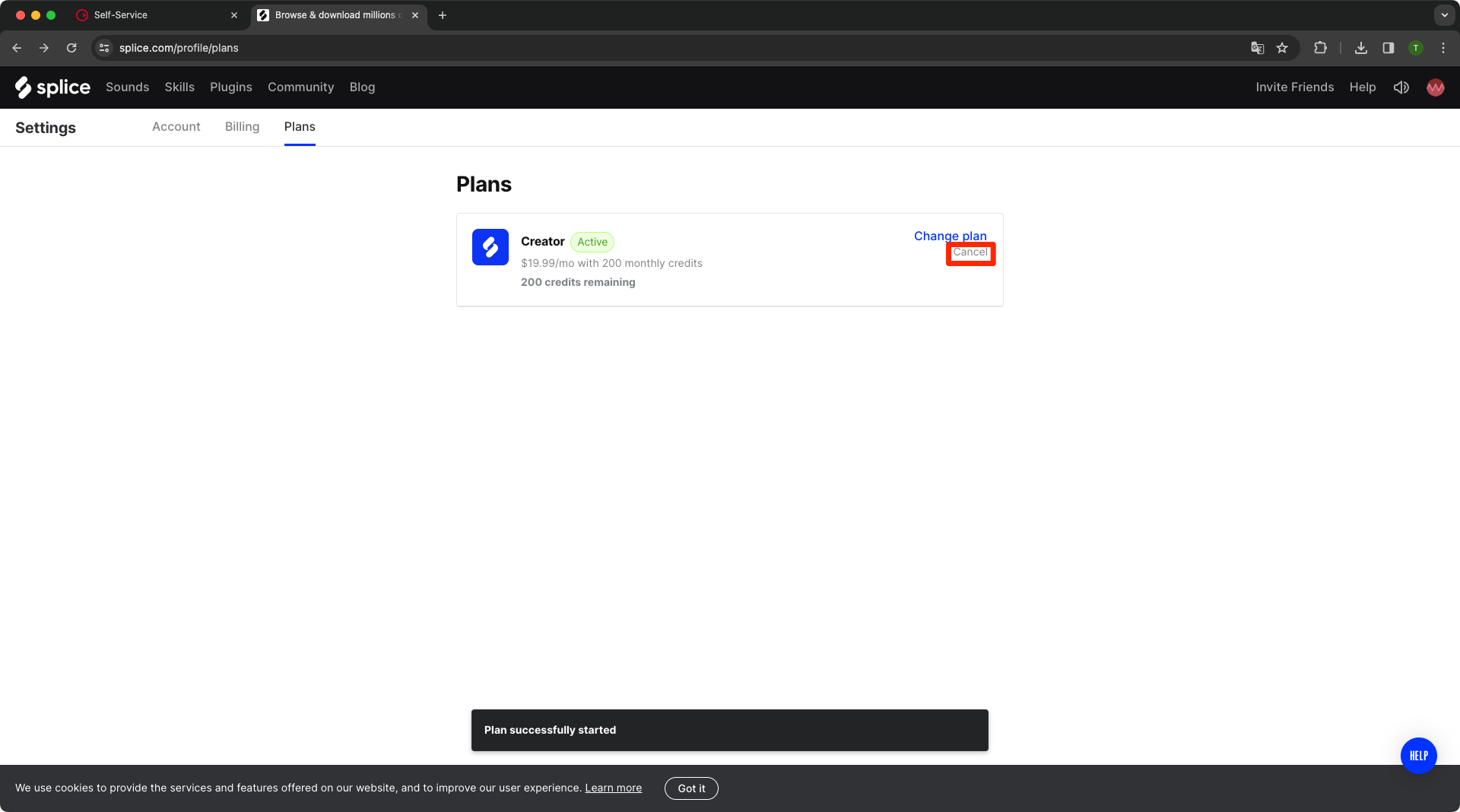Click the Settings heading
This screenshot has height=812, width=1460.
pyautogui.click(x=46, y=128)
